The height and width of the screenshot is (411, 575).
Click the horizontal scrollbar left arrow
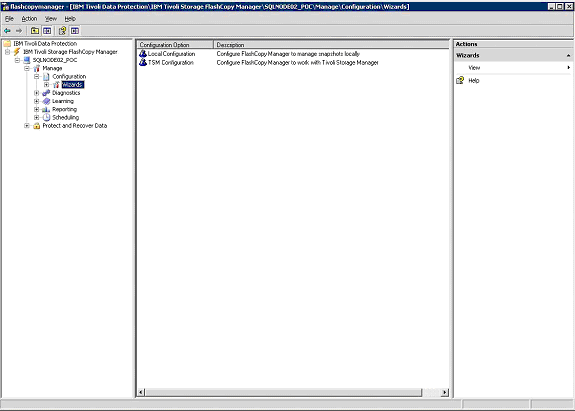[x=141, y=392]
